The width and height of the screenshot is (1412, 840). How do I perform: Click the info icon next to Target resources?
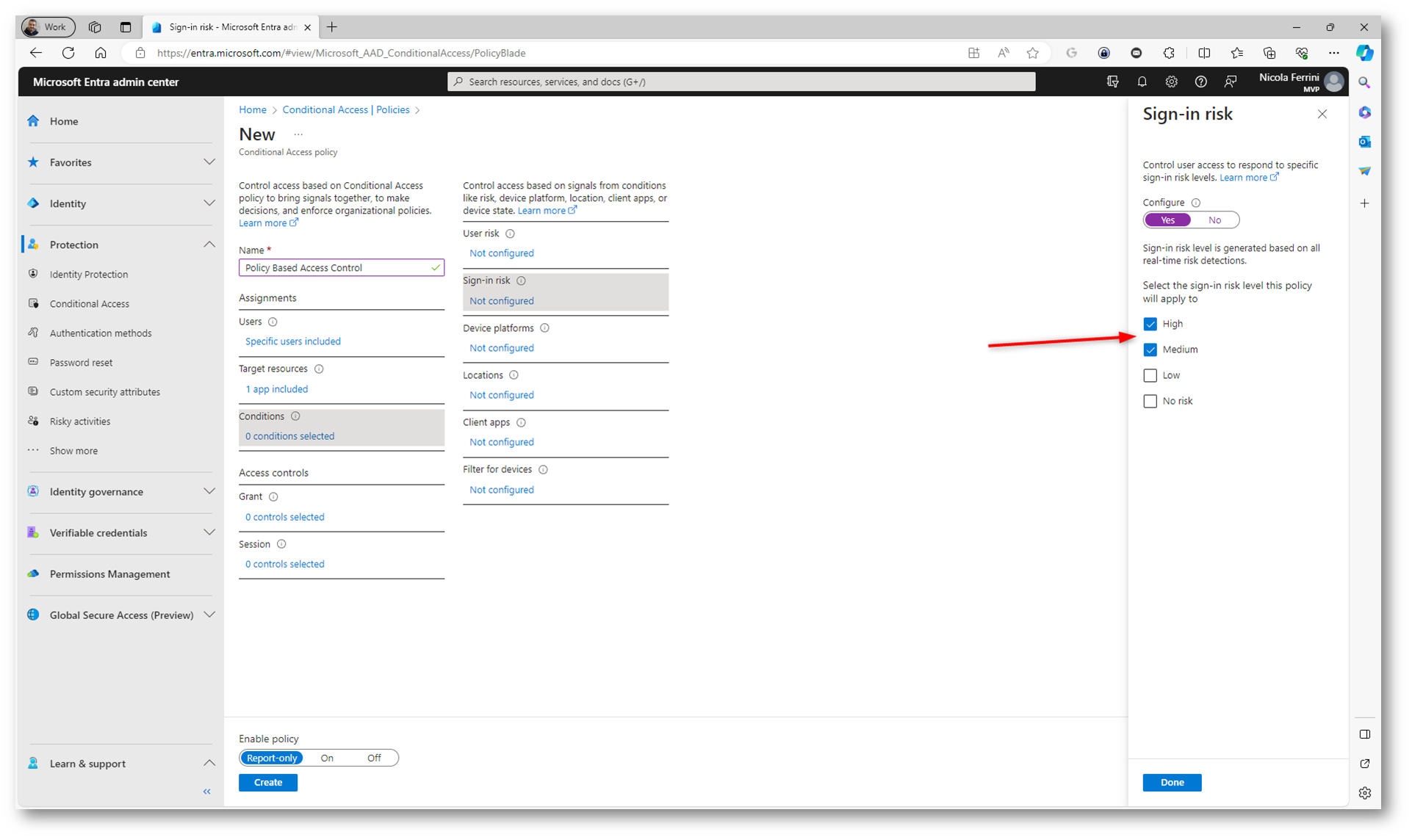tap(319, 369)
